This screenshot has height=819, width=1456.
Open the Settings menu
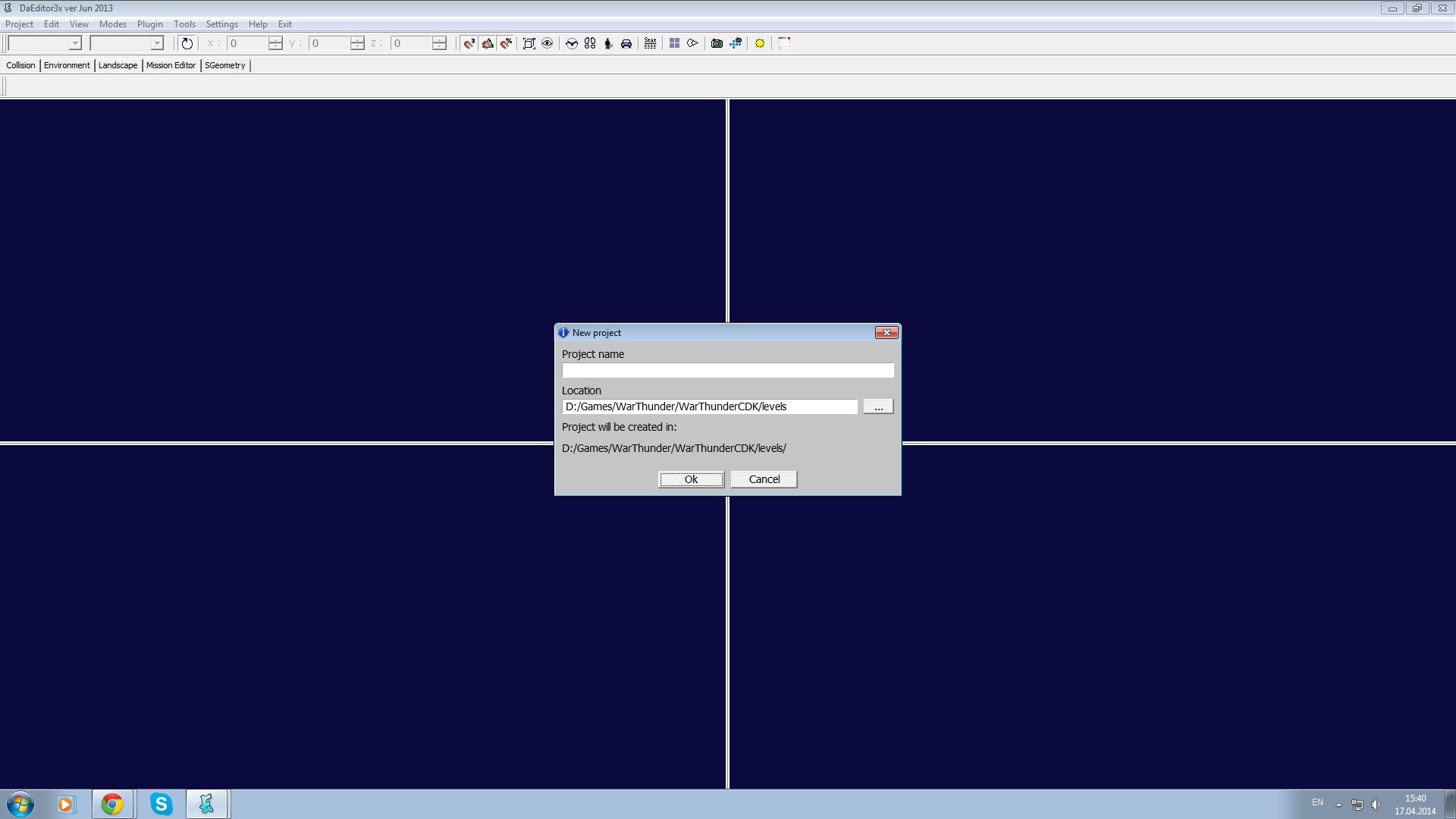coord(222,24)
